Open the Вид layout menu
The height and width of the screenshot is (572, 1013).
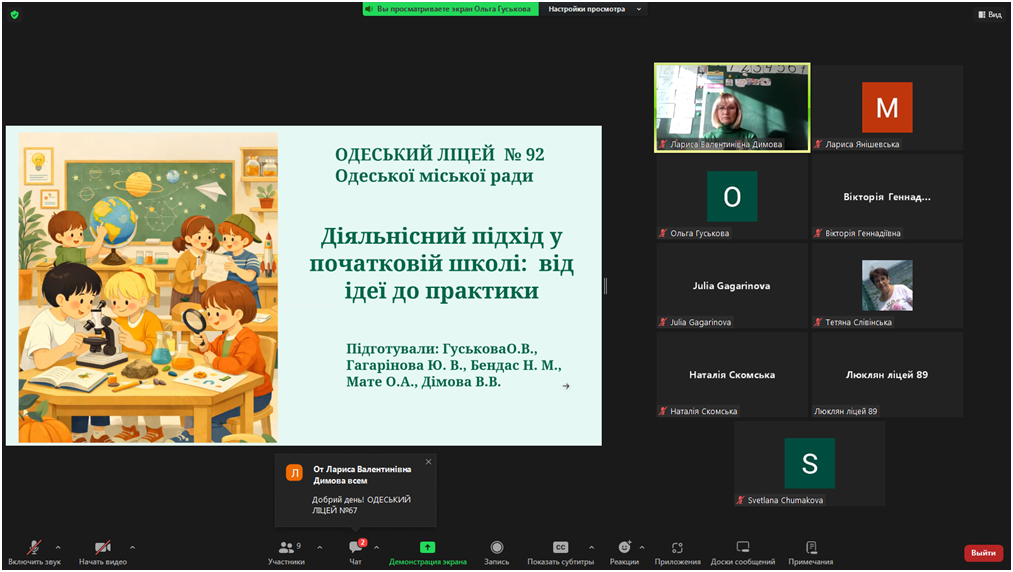(988, 15)
